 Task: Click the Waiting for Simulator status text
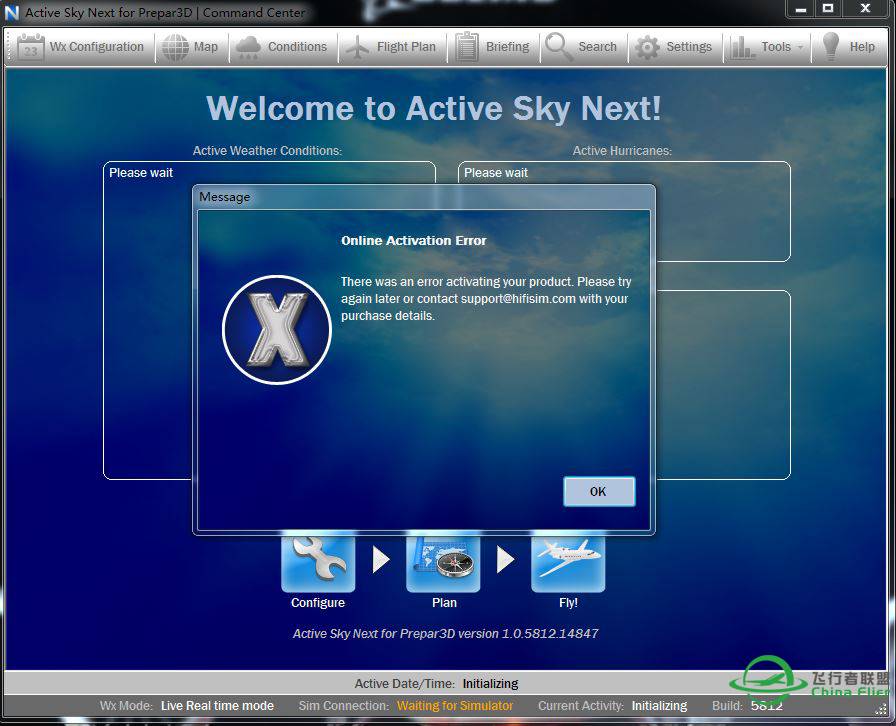coord(455,706)
